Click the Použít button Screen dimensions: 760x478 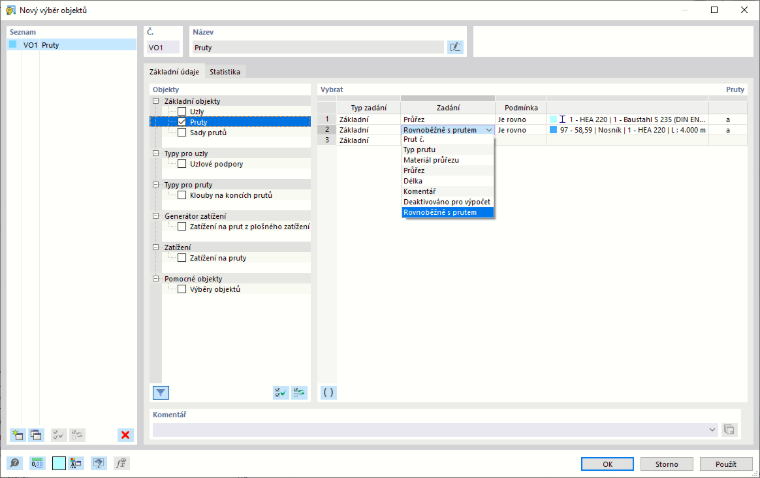tap(726, 464)
